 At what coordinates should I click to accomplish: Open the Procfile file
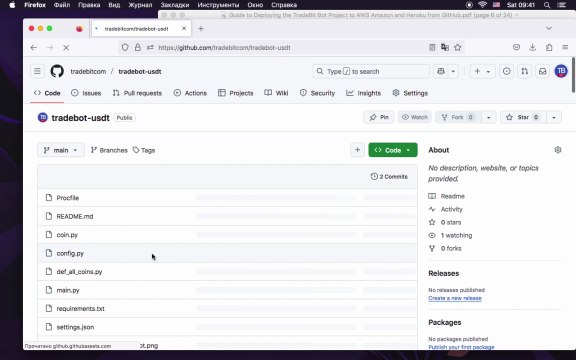coord(68,198)
